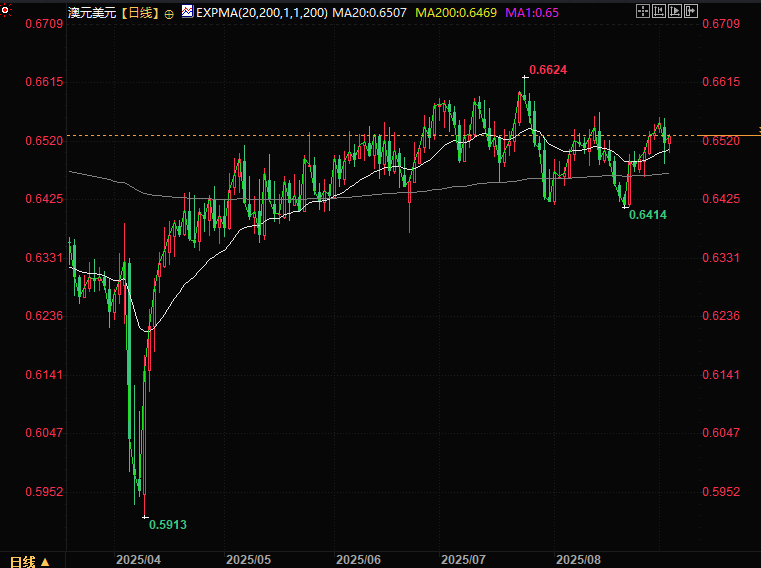Open the 日线 period selector at bottom left
This screenshot has width=761, height=568.
tap(29, 562)
